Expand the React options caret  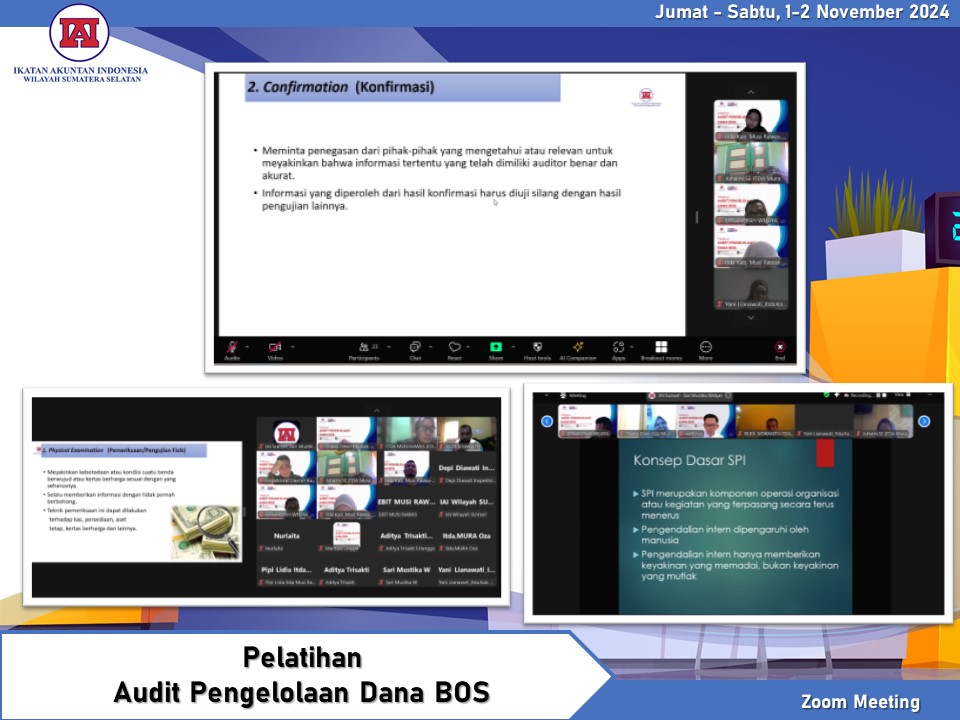coord(468,347)
